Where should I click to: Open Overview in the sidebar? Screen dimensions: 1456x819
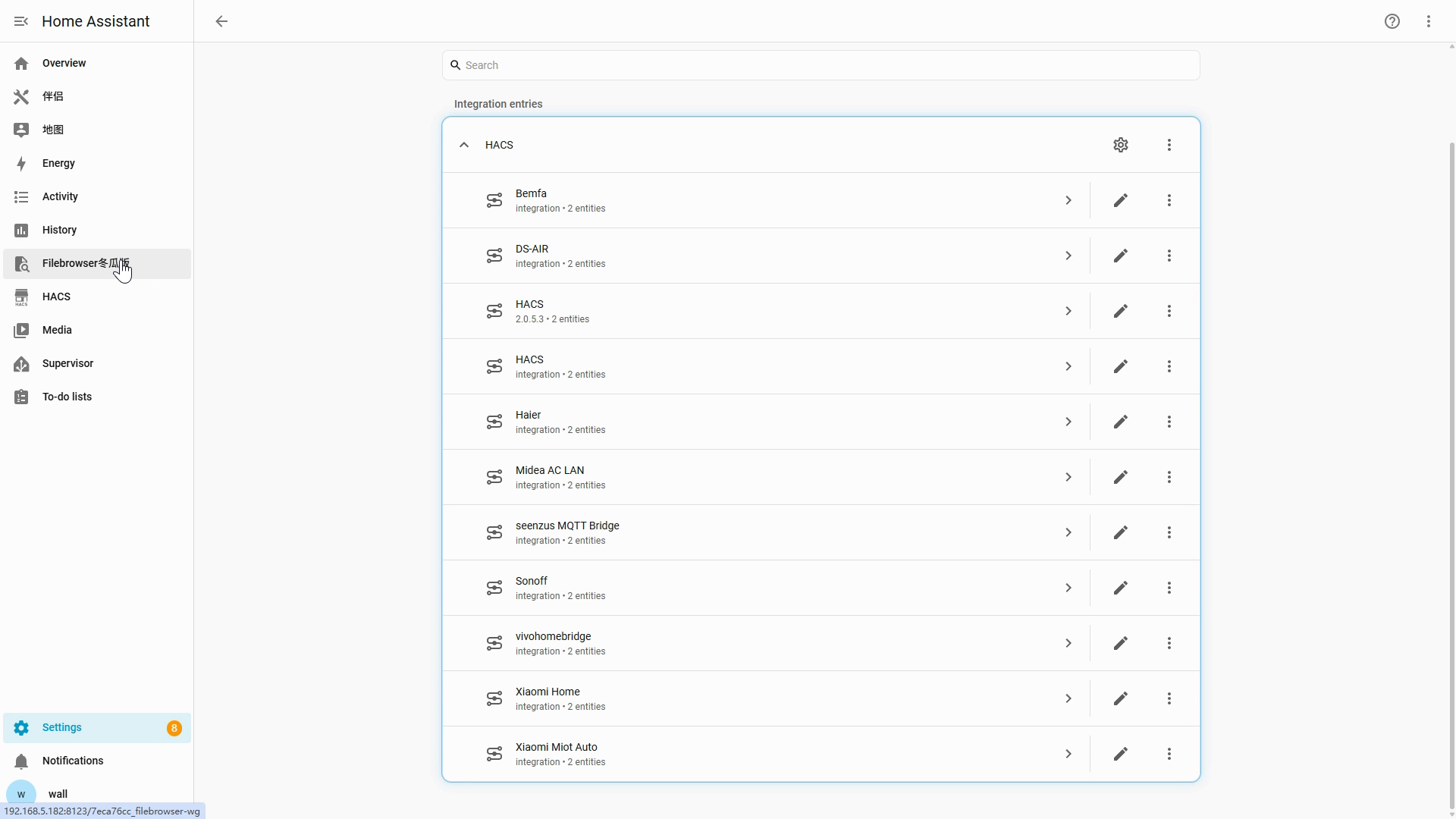(97, 63)
